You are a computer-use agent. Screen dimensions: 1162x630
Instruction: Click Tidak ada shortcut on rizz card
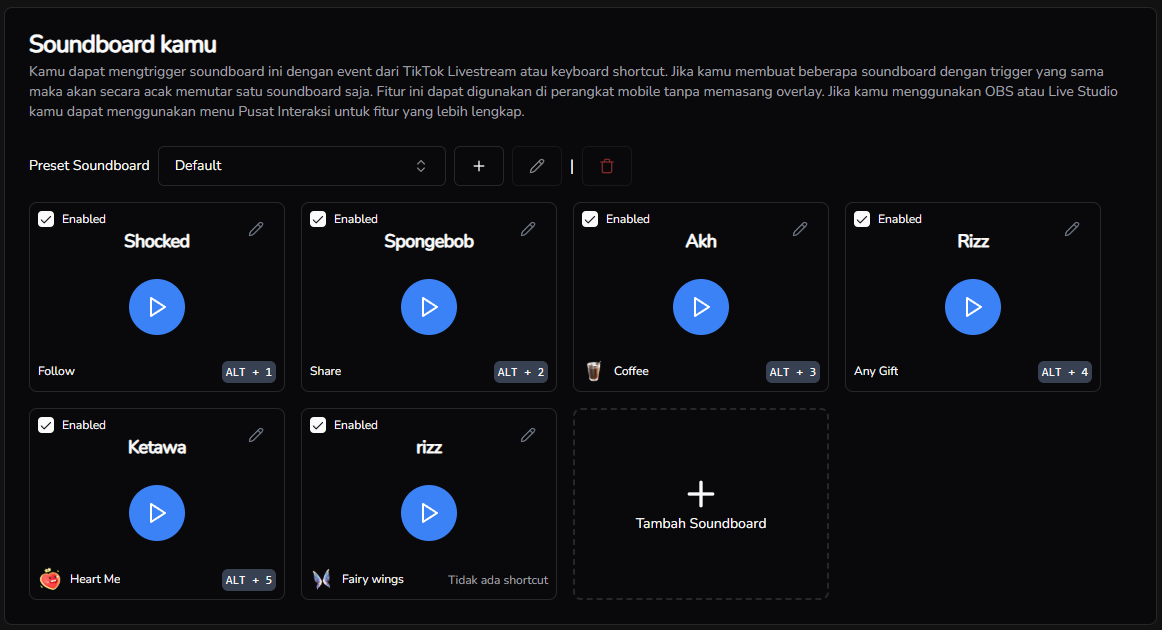tap(498, 580)
